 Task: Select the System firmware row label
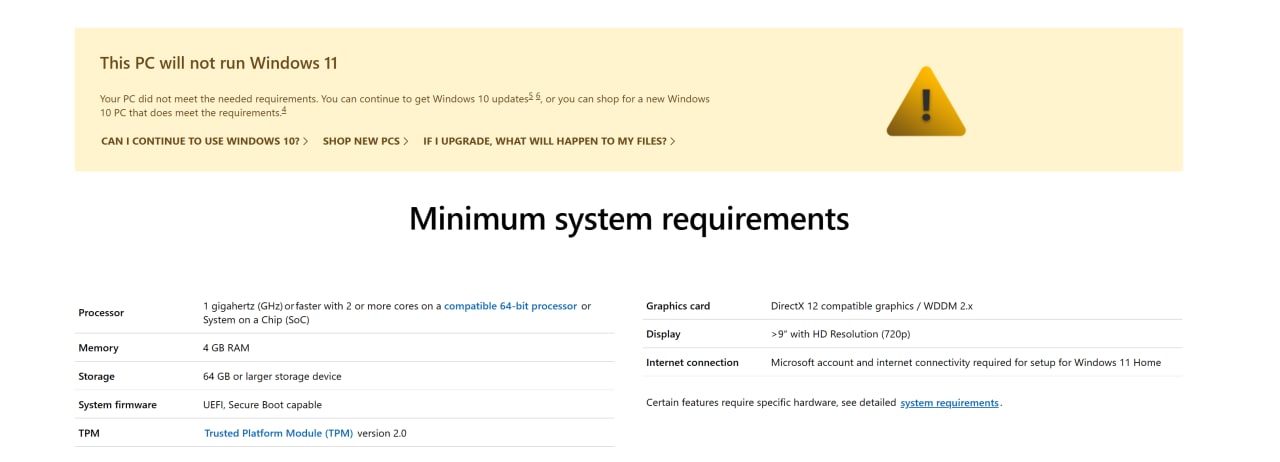(x=117, y=405)
